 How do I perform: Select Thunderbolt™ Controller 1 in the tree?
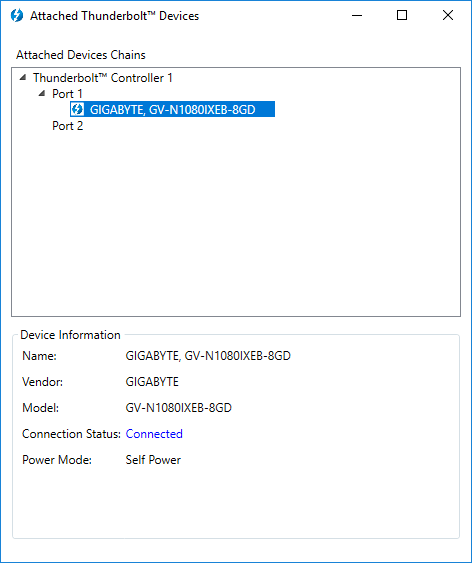click(x=103, y=78)
